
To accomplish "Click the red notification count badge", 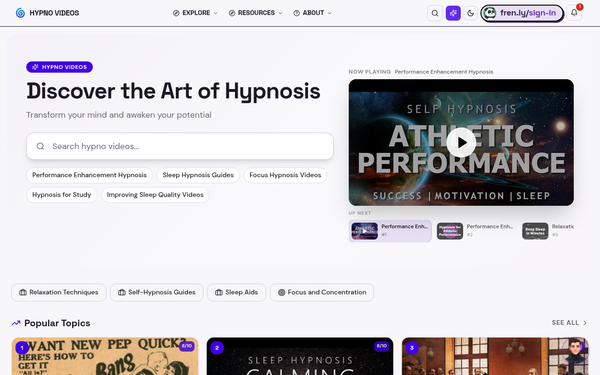I will [580, 7].
